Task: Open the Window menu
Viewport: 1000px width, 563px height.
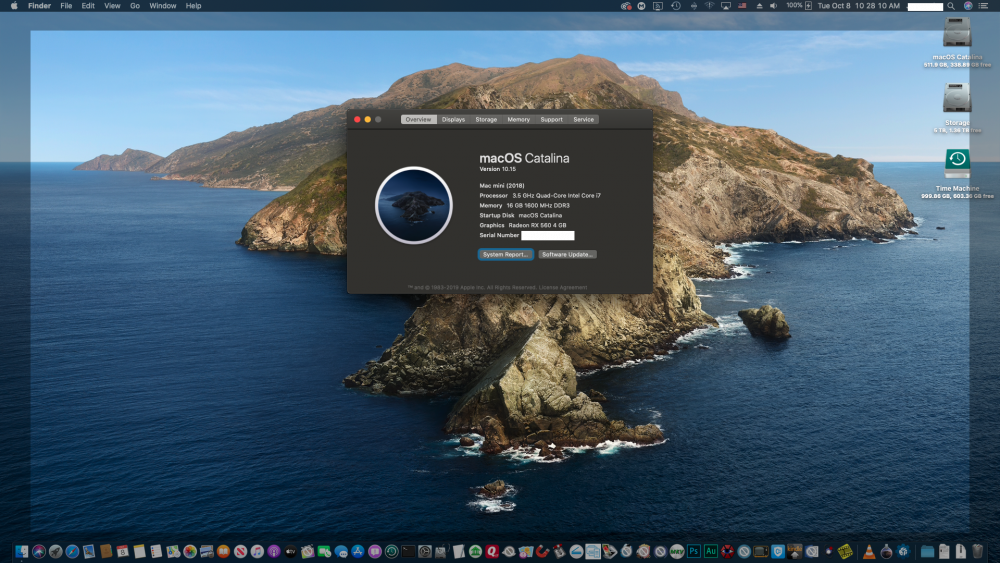Action: click(x=163, y=6)
